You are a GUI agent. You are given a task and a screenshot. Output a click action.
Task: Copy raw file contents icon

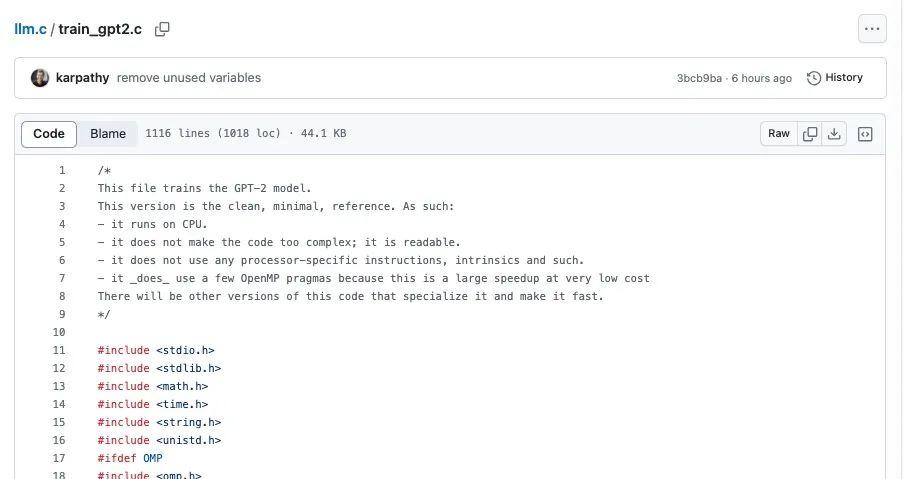[x=810, y=134]
